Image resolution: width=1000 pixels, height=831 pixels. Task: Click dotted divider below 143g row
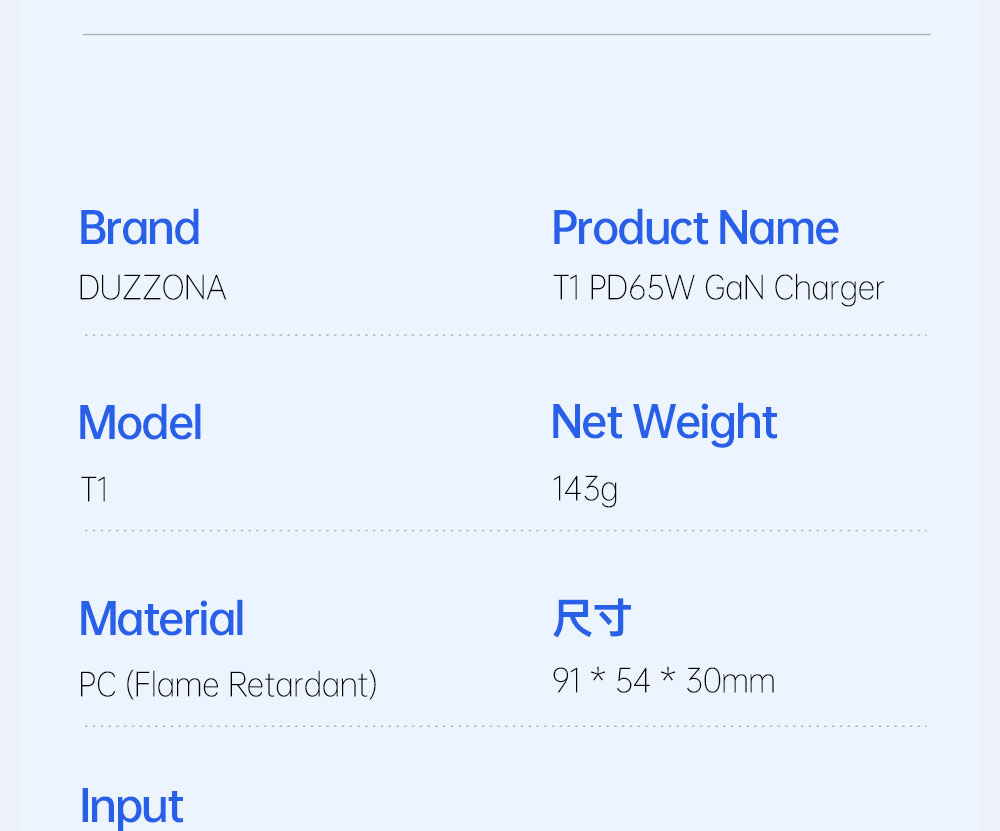click(x=506, y=530)
